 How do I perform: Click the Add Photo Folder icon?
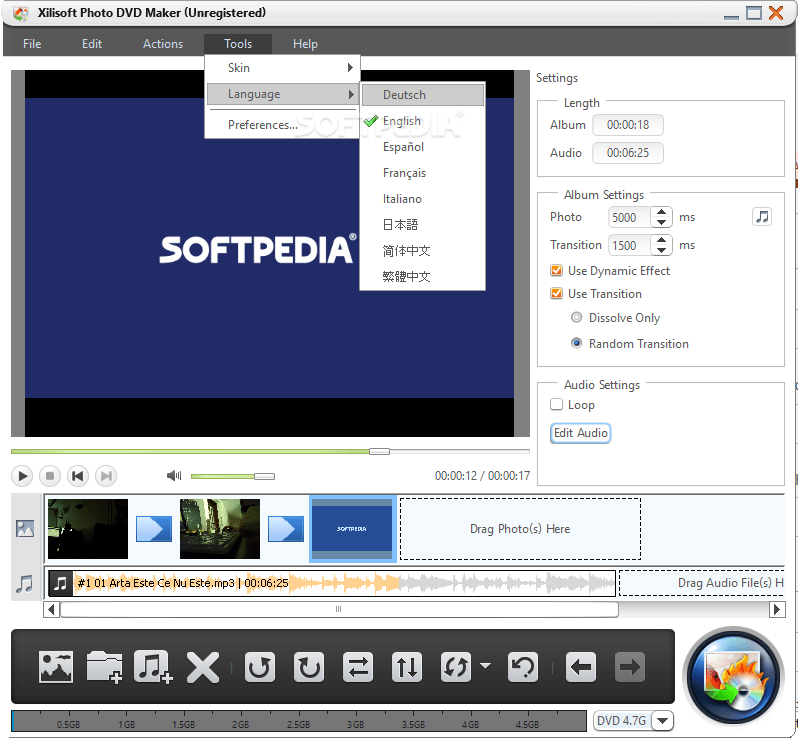pos(104,667)
